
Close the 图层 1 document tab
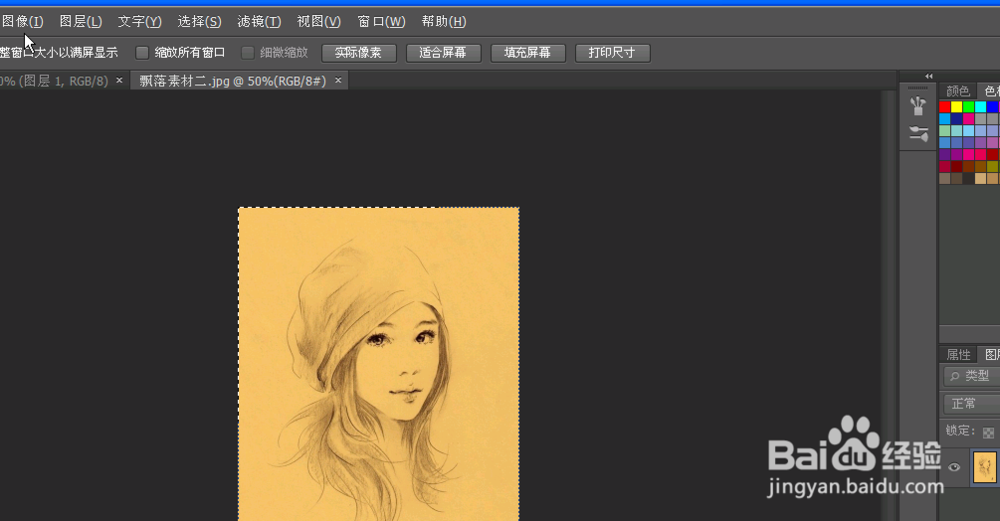[119, 80]
